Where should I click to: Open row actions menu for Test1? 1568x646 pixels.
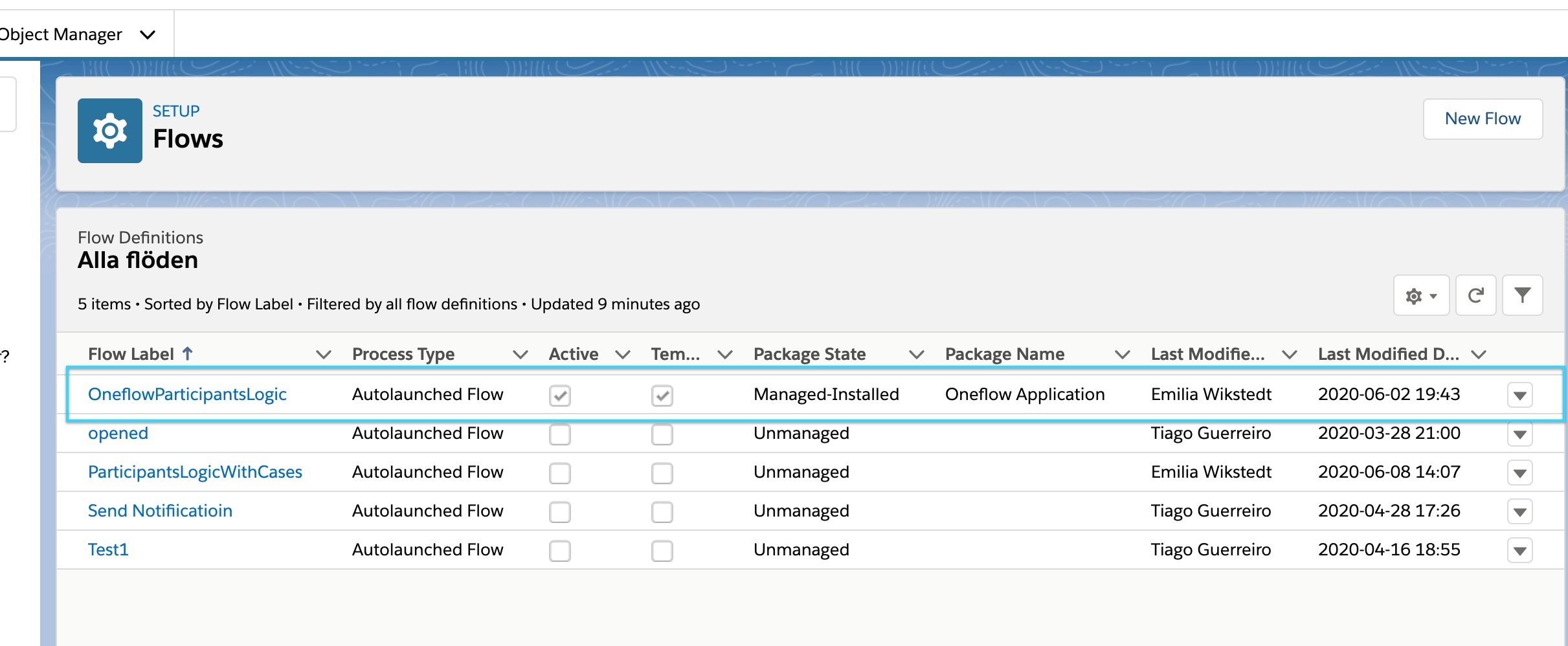click(1519, 550)
